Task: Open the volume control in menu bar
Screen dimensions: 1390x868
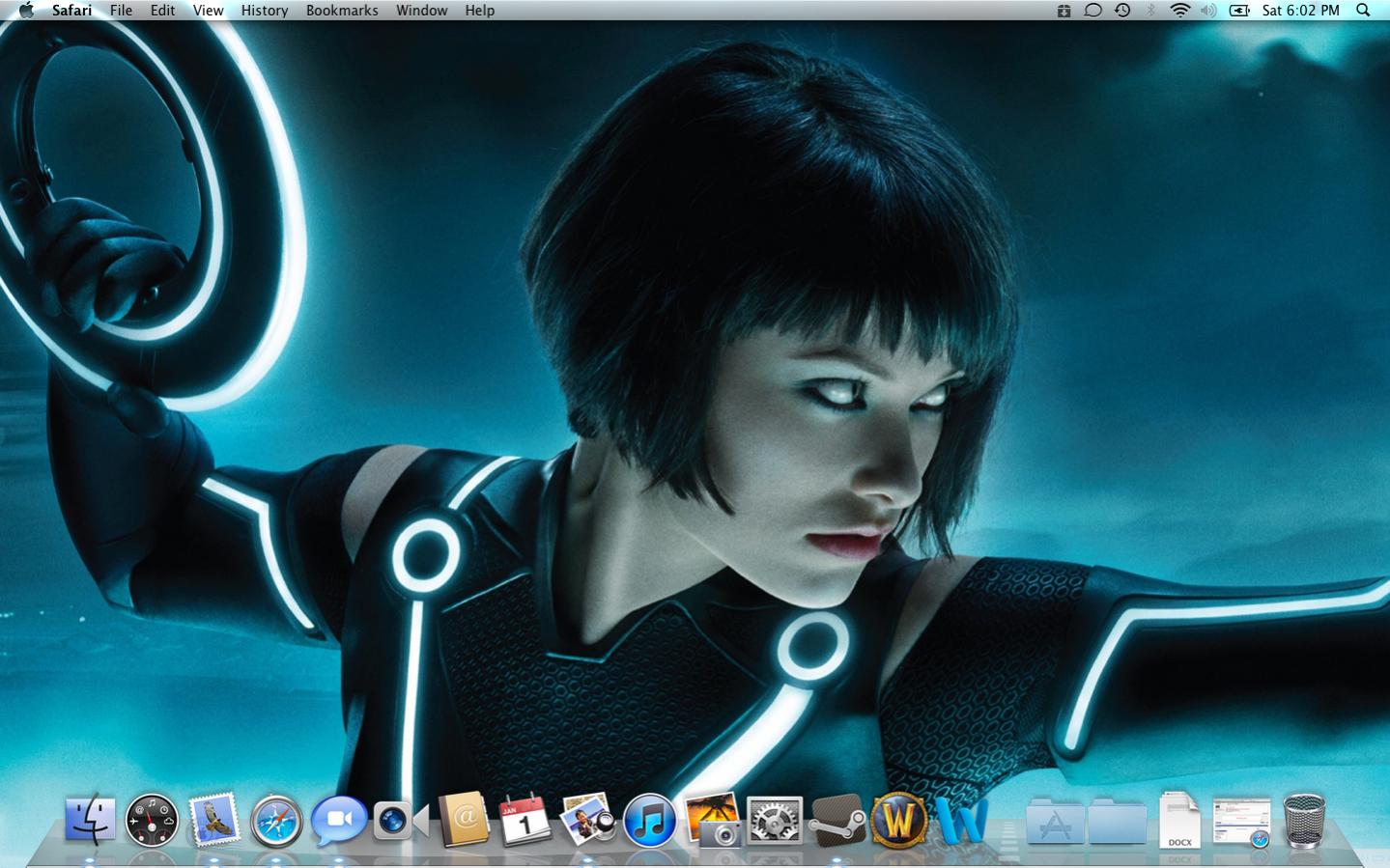Action: pyautogui.click(x=1208, y=10)
